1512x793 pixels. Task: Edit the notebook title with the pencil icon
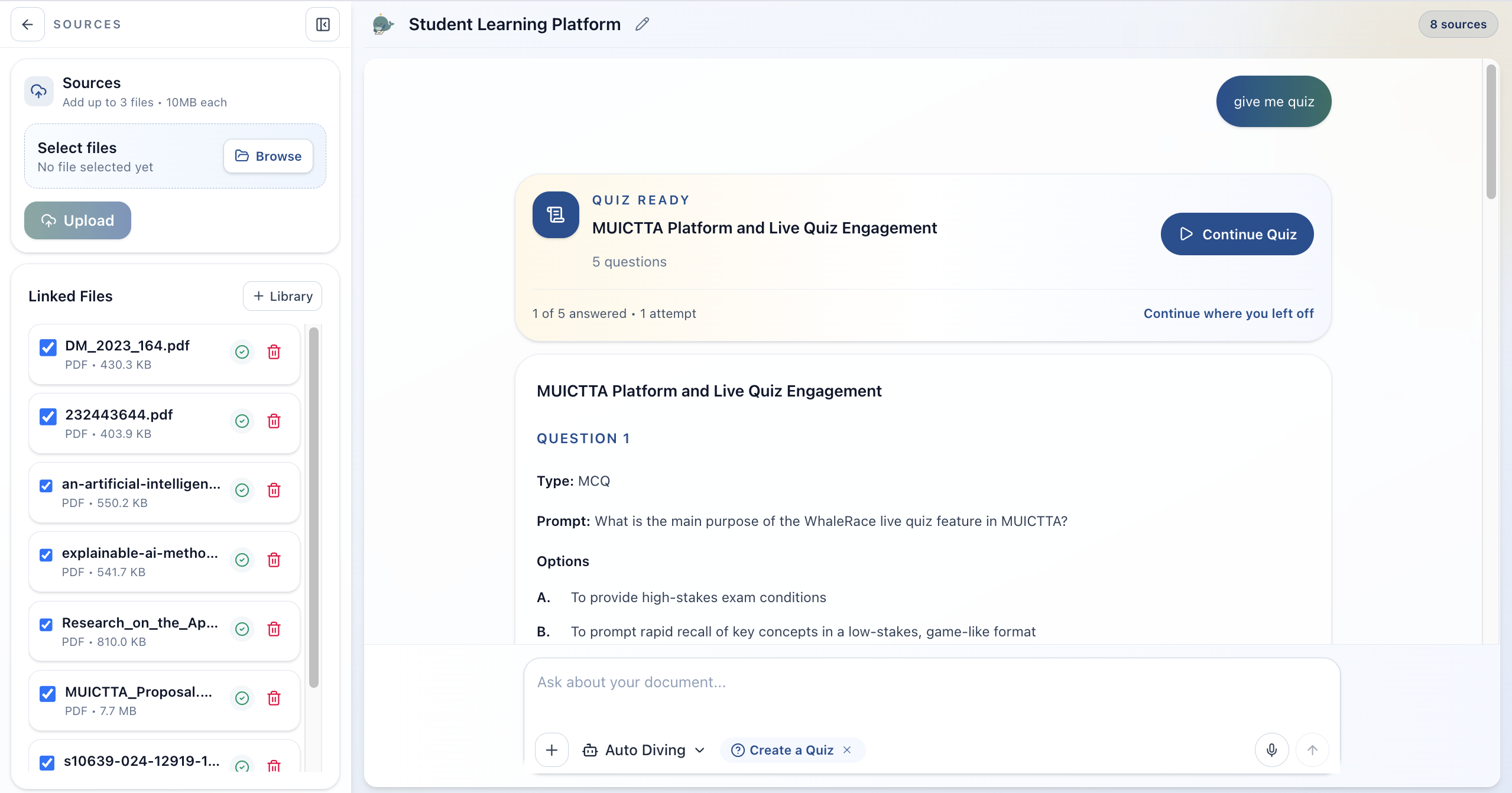click(642, 24)
